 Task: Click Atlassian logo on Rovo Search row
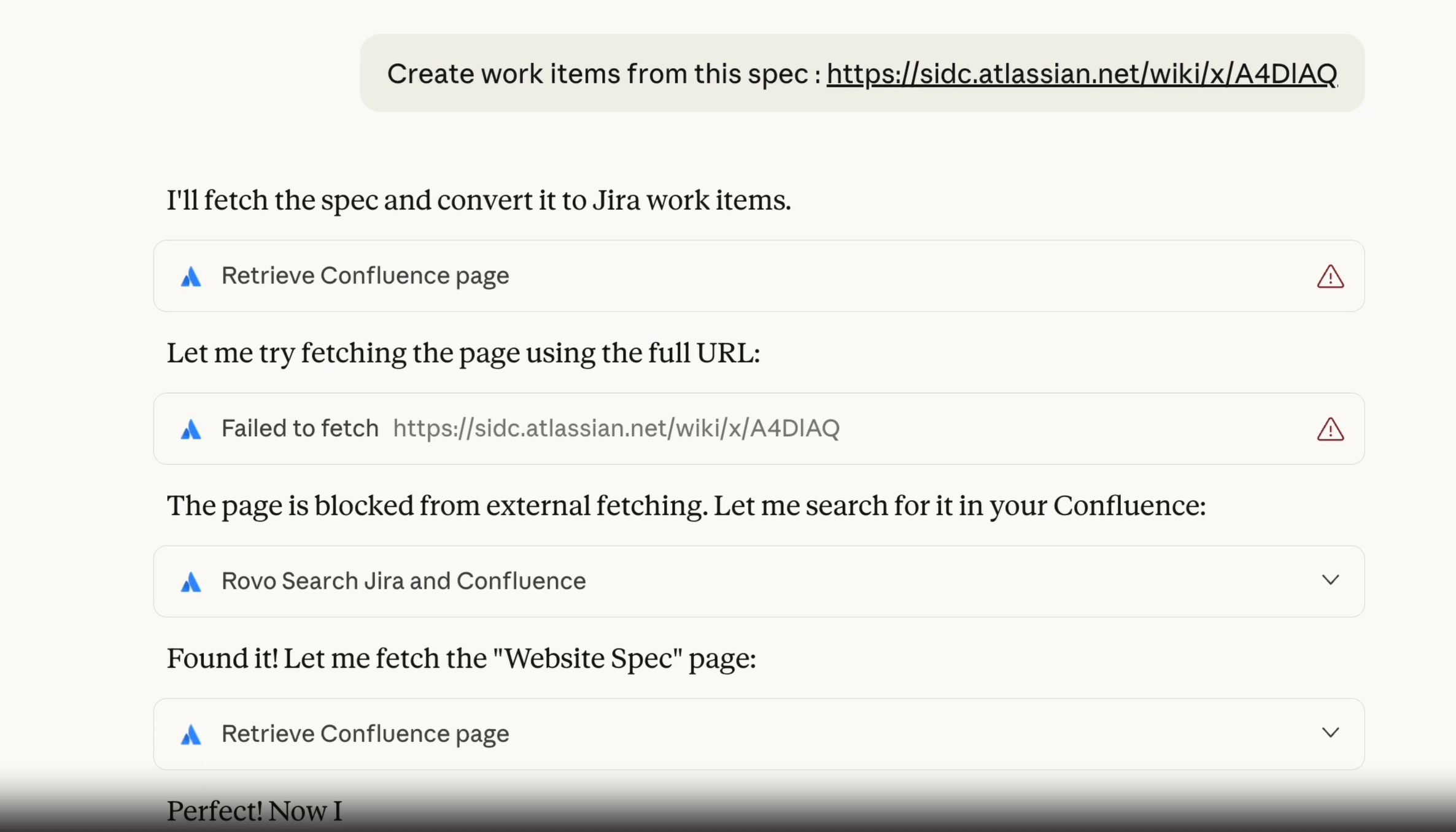[191, 581]
